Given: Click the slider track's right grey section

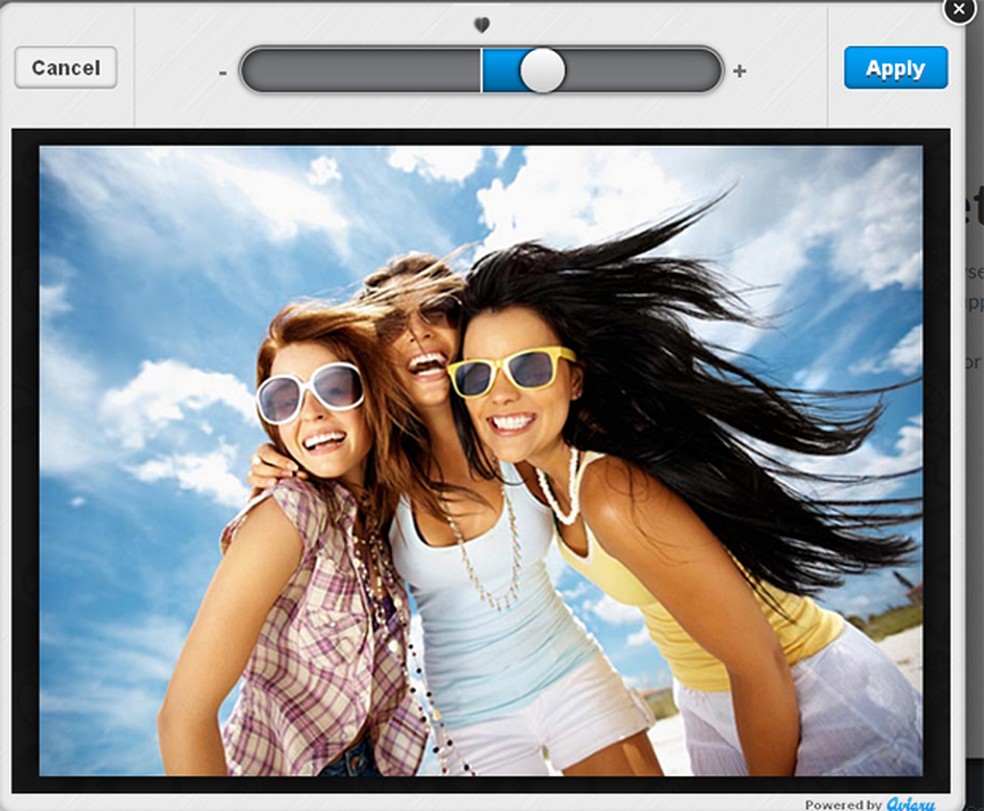Looking at the screenshot, I should [643, 70].
